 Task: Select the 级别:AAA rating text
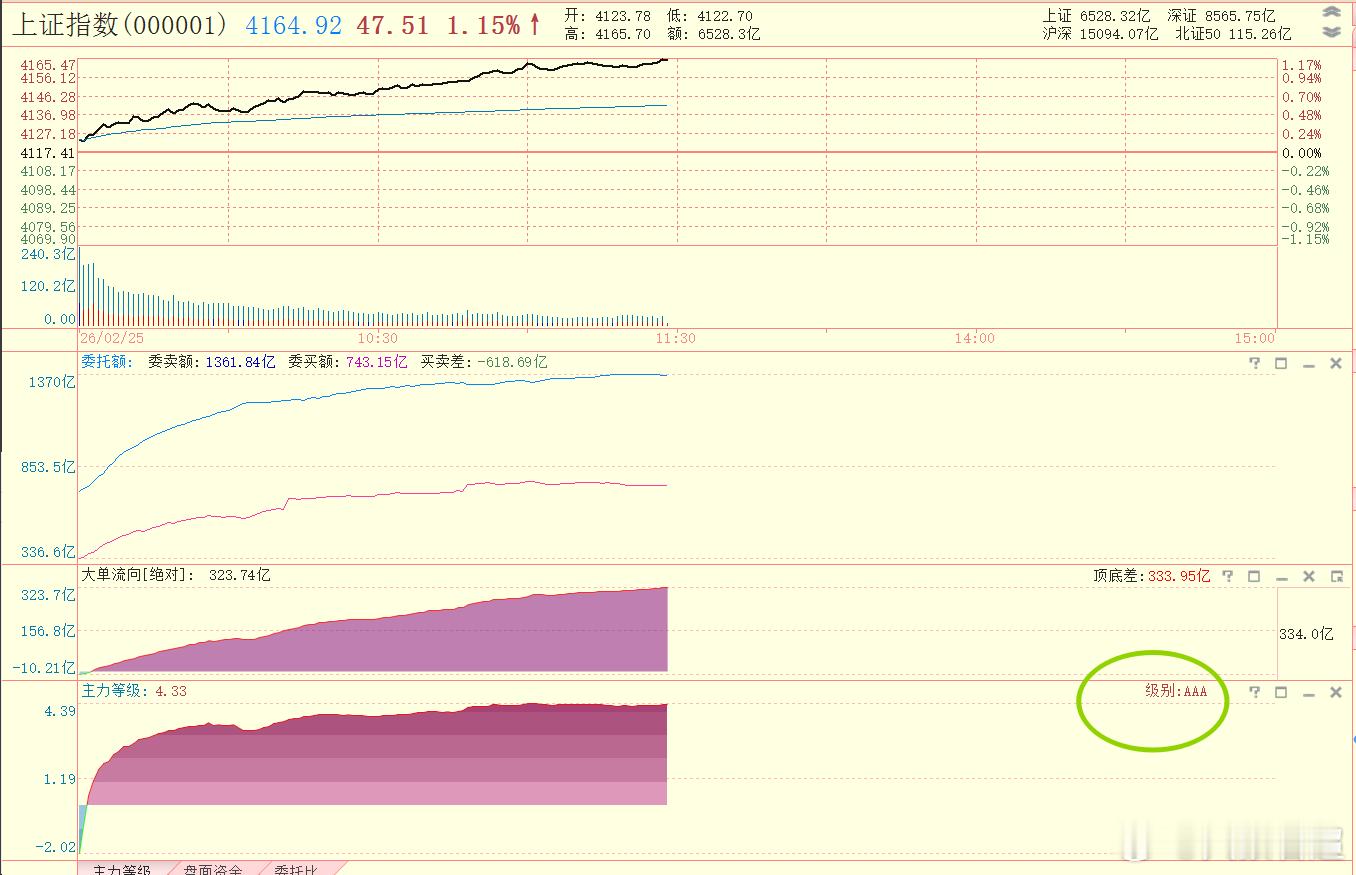click(1176, 691)
